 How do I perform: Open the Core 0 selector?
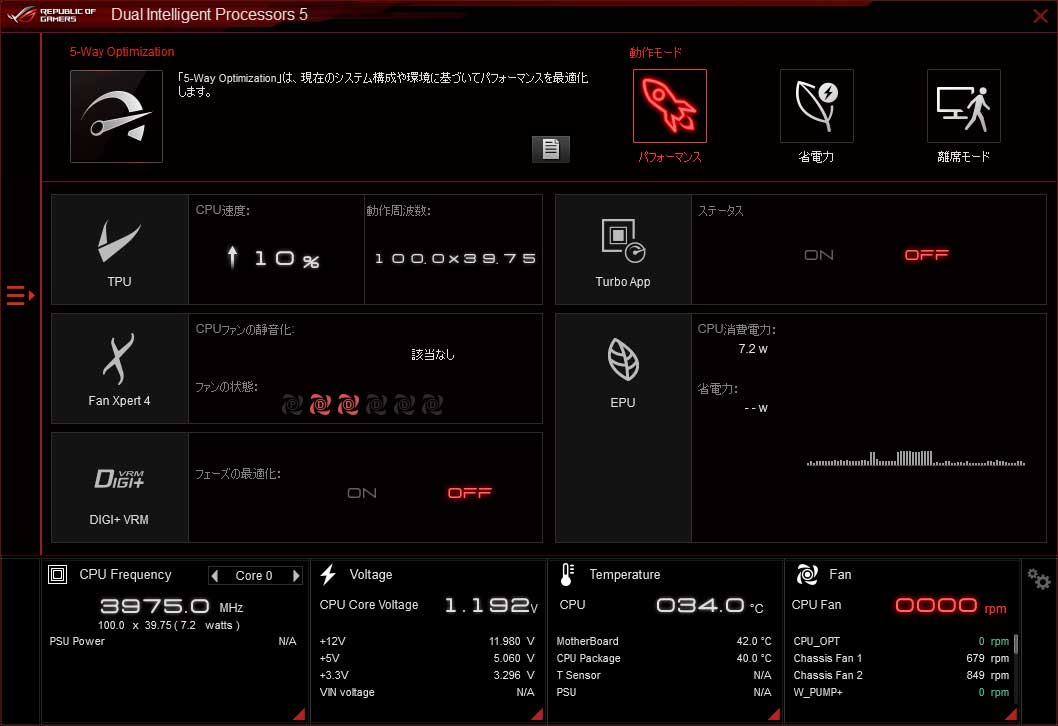coord(254,576)
